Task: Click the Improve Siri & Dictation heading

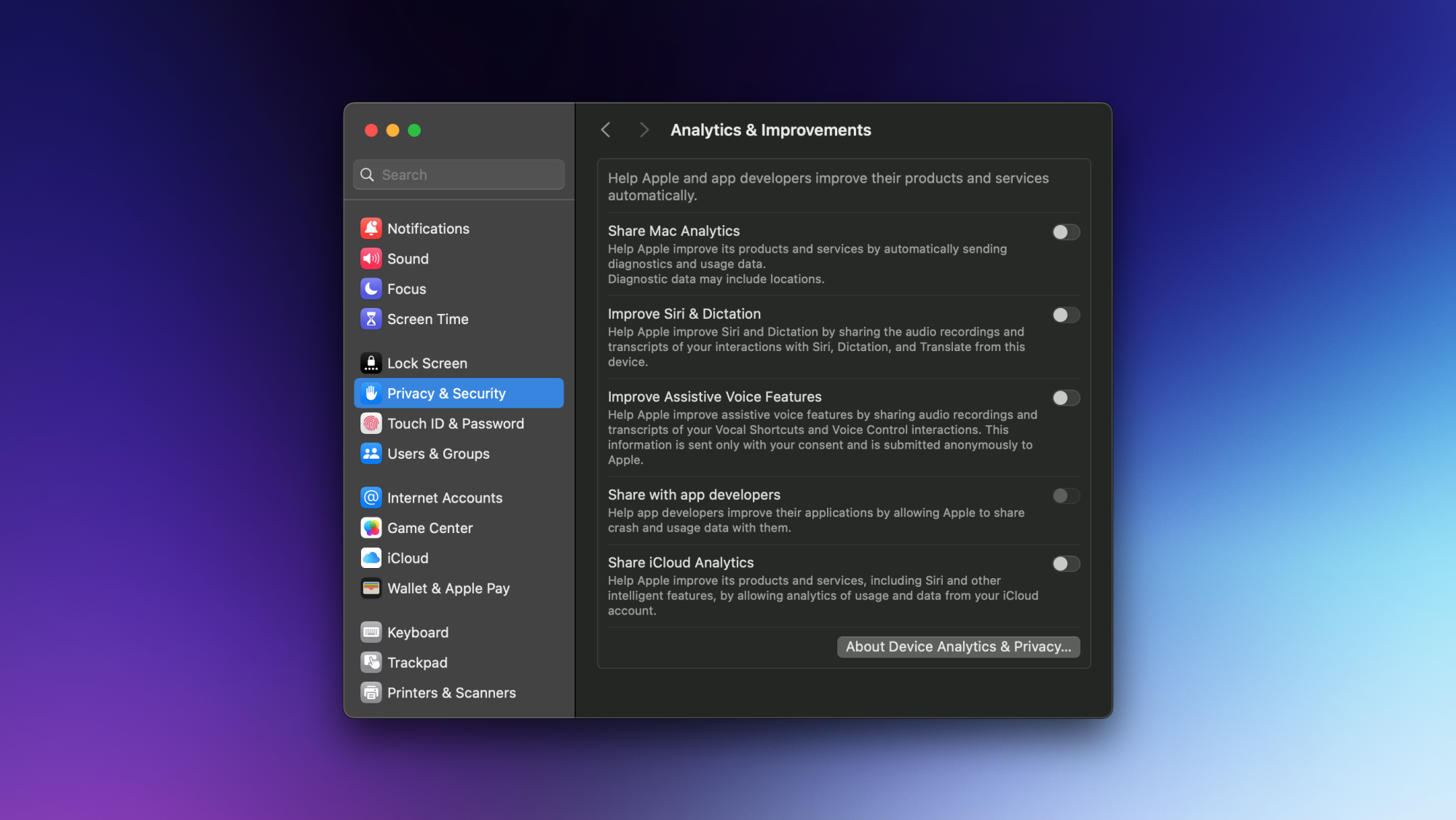Action: 684,314
